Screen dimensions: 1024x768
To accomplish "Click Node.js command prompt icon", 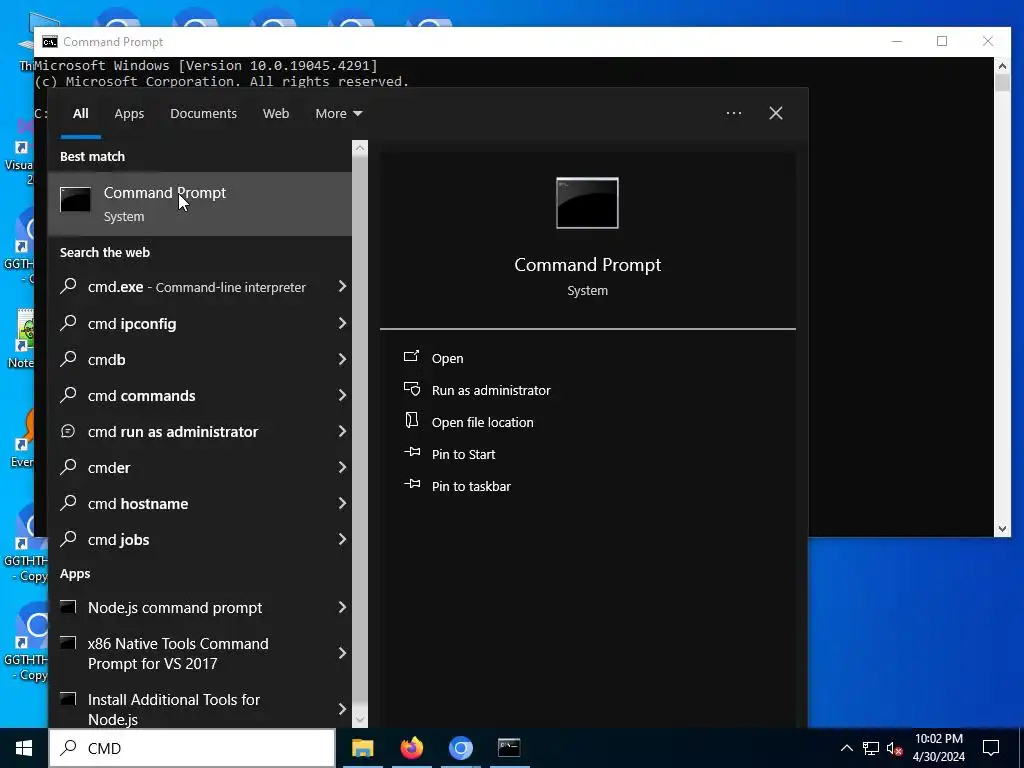I will 68,607.
